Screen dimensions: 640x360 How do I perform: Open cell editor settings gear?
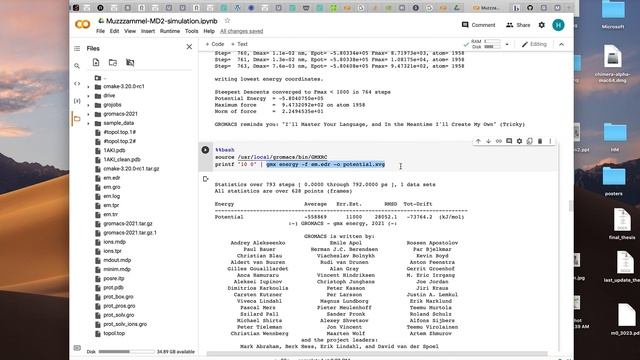[519, 141]
